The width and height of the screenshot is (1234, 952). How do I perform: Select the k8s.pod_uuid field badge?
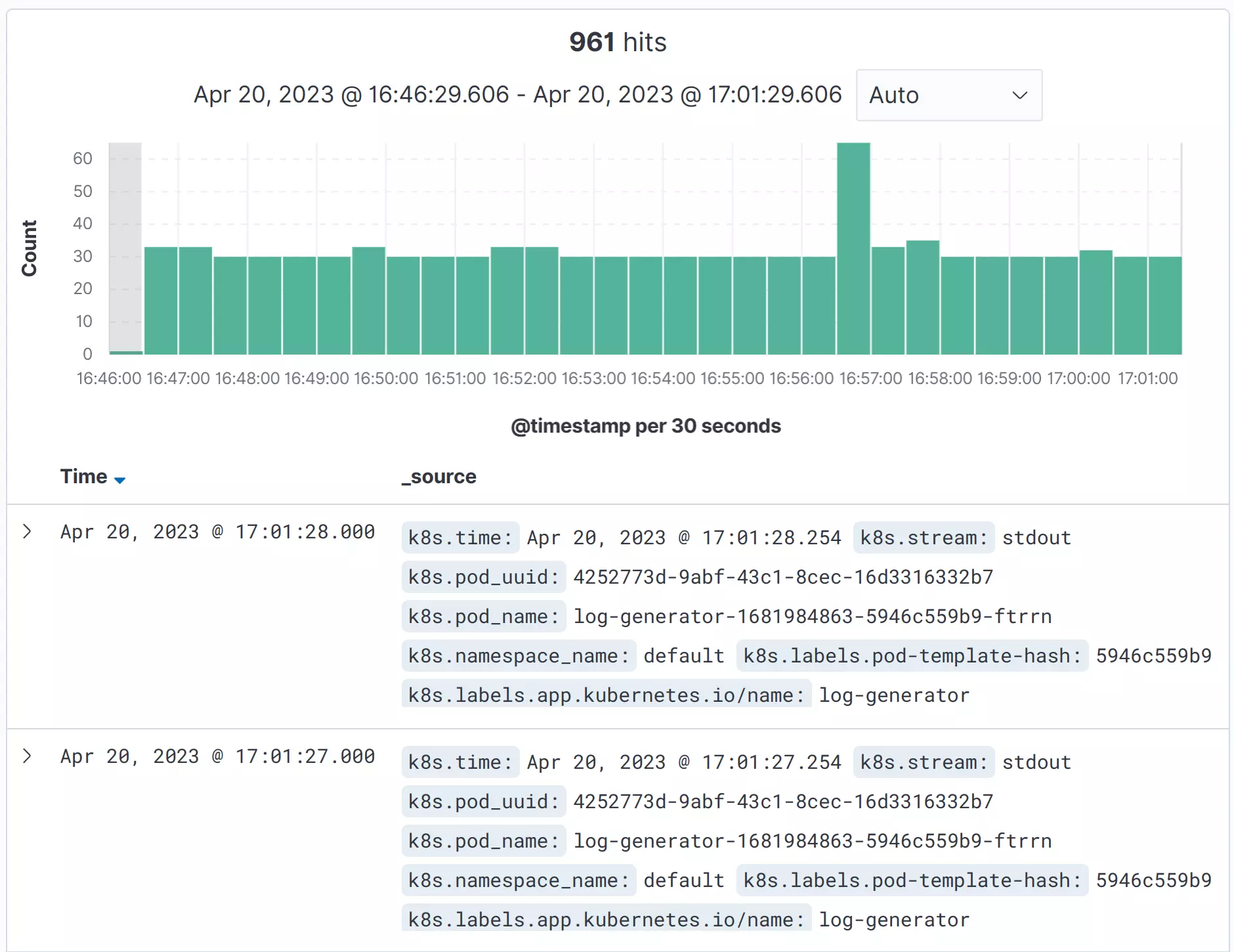[483, 577]
